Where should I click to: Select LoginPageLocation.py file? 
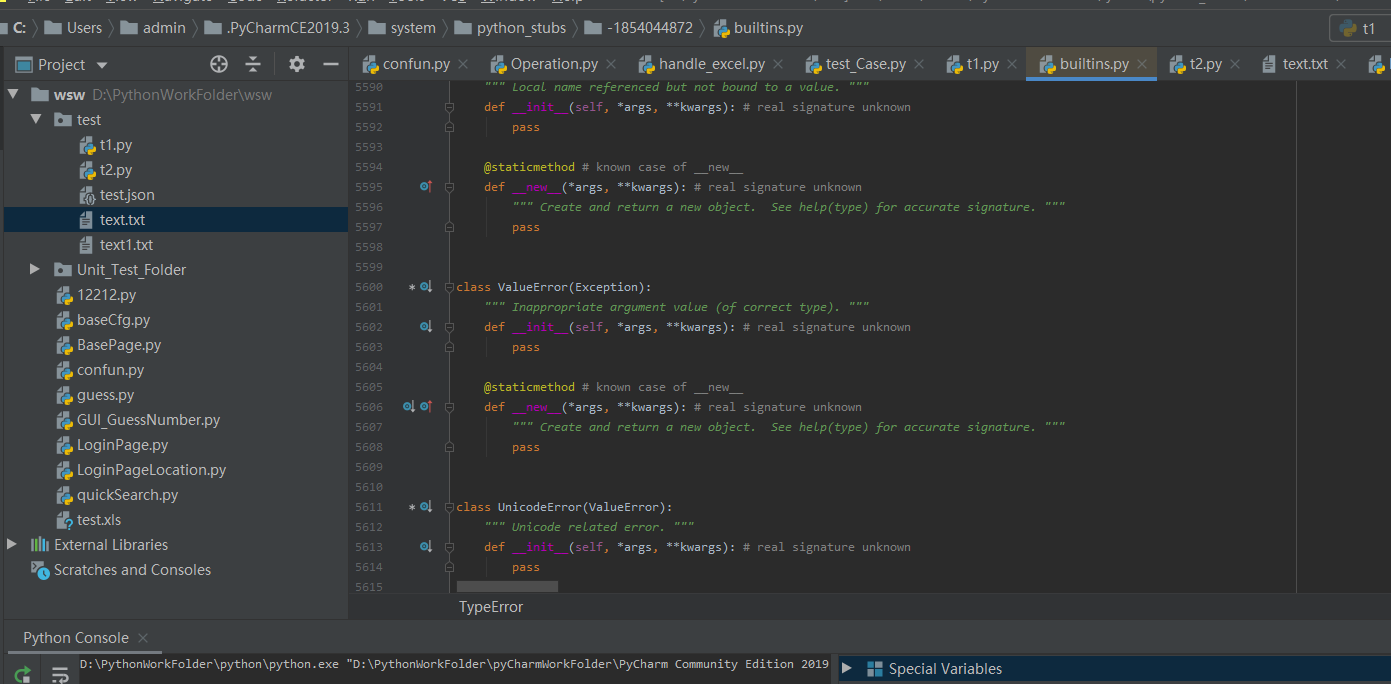(x=151, y=470)
